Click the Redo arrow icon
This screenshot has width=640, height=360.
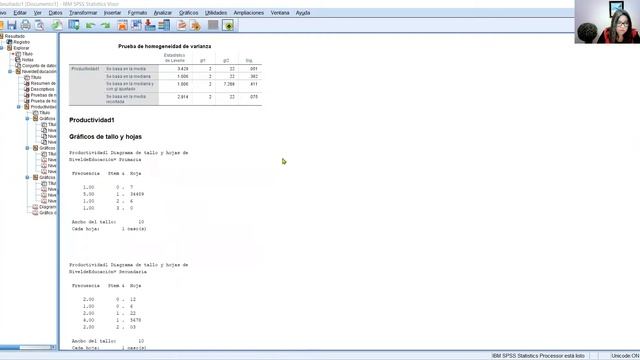point(106,26)
